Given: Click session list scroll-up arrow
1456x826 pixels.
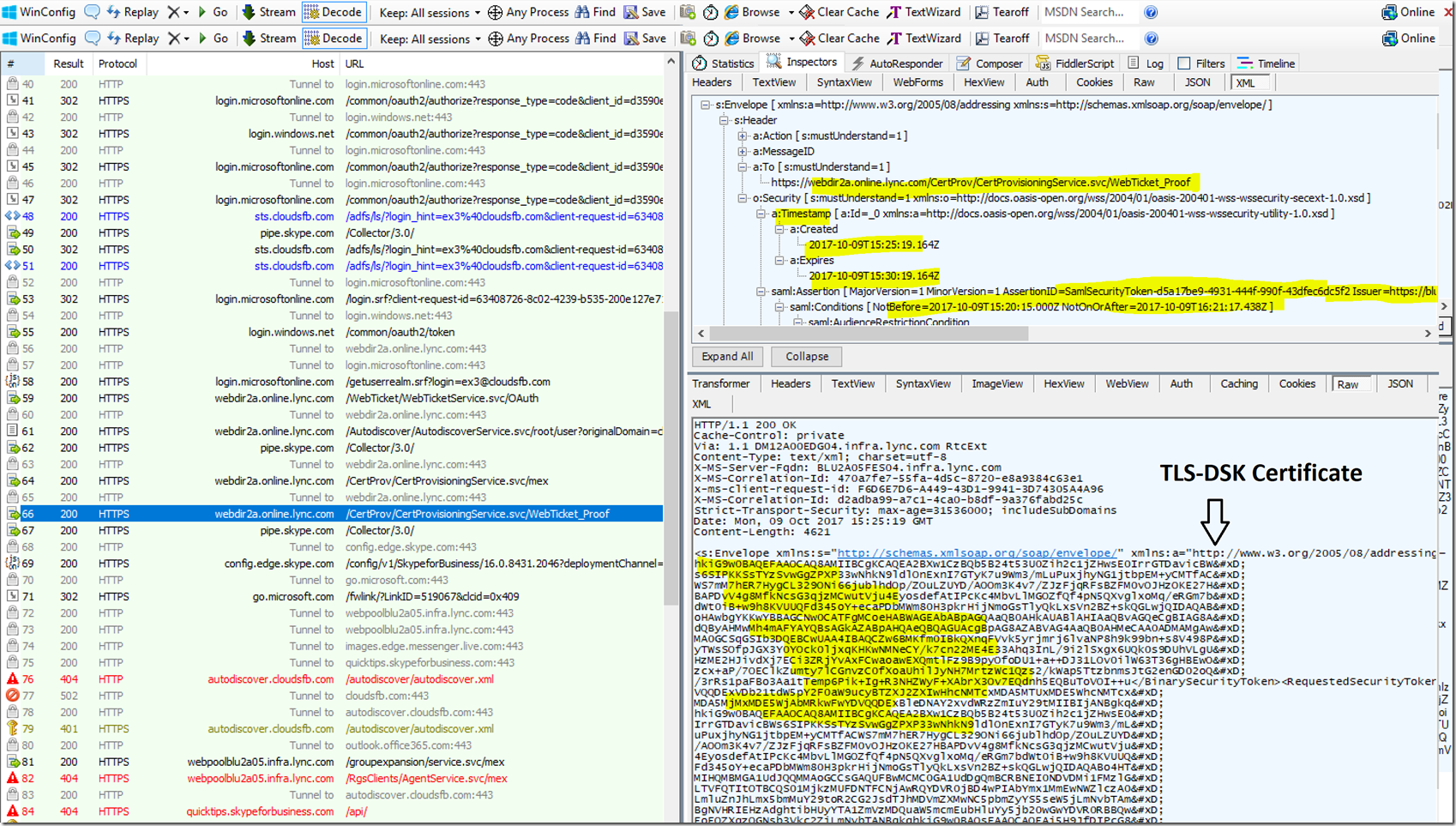Looking at the screenshot, I should (x=671, y=62).
